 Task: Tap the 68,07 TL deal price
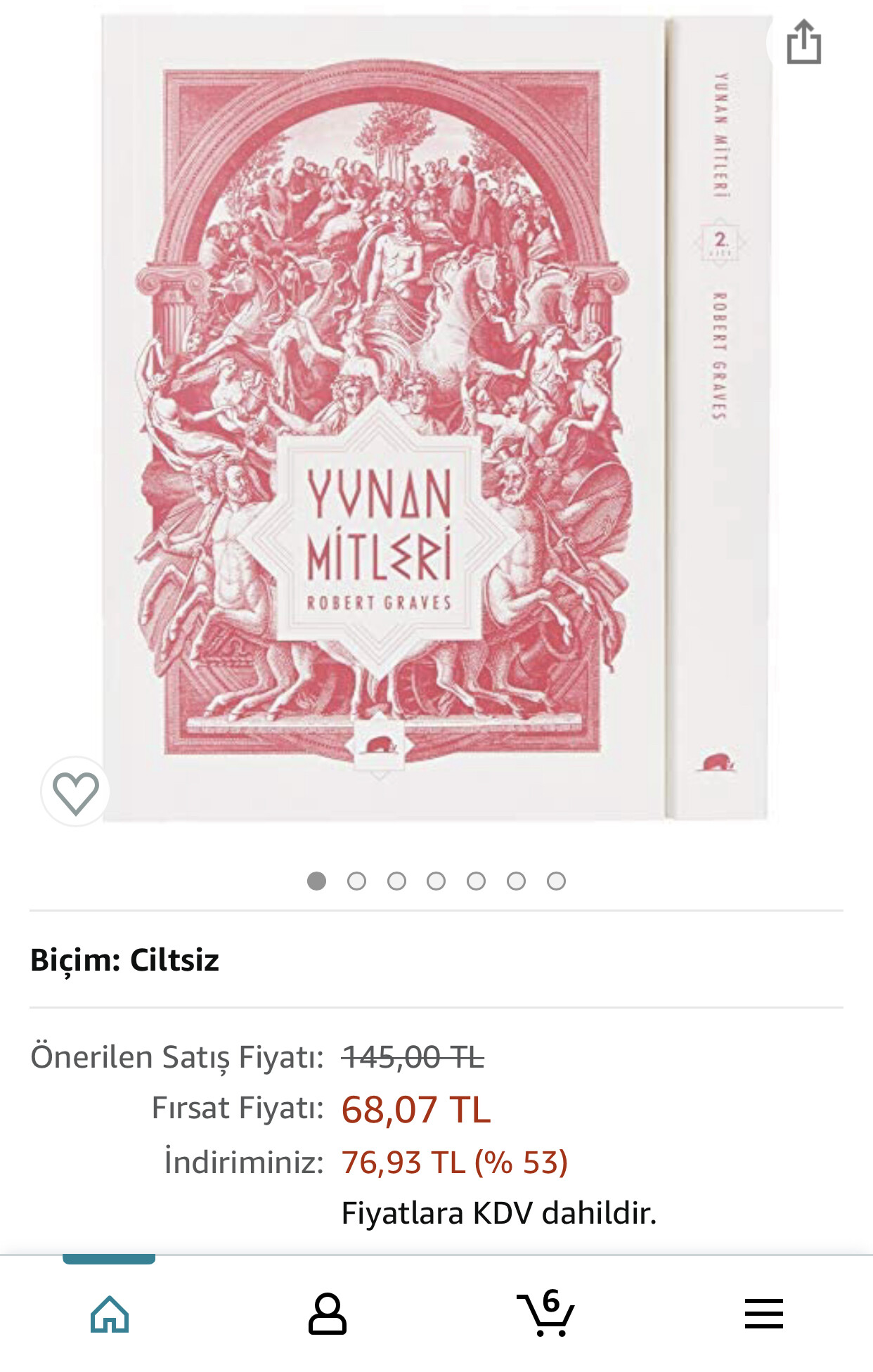[x=416, y=1110]
